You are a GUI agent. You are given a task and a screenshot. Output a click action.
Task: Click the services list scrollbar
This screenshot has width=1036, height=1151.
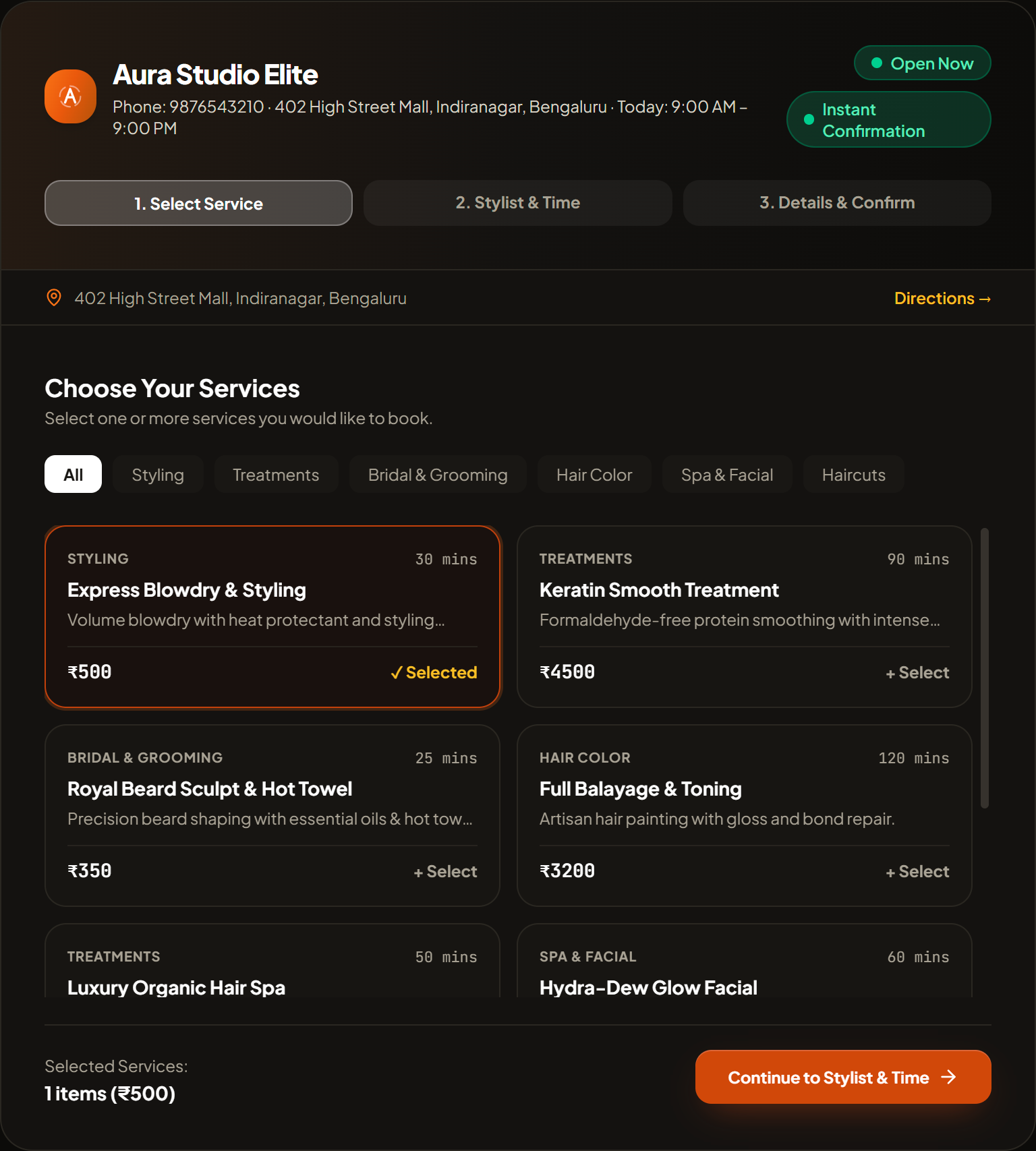[x=985, y=668]
